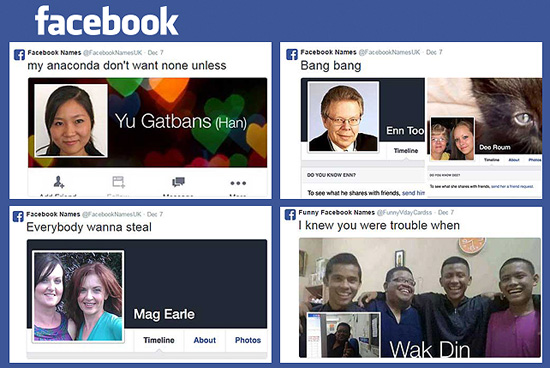Open the Message icon under Yu Gatbans

179,182
